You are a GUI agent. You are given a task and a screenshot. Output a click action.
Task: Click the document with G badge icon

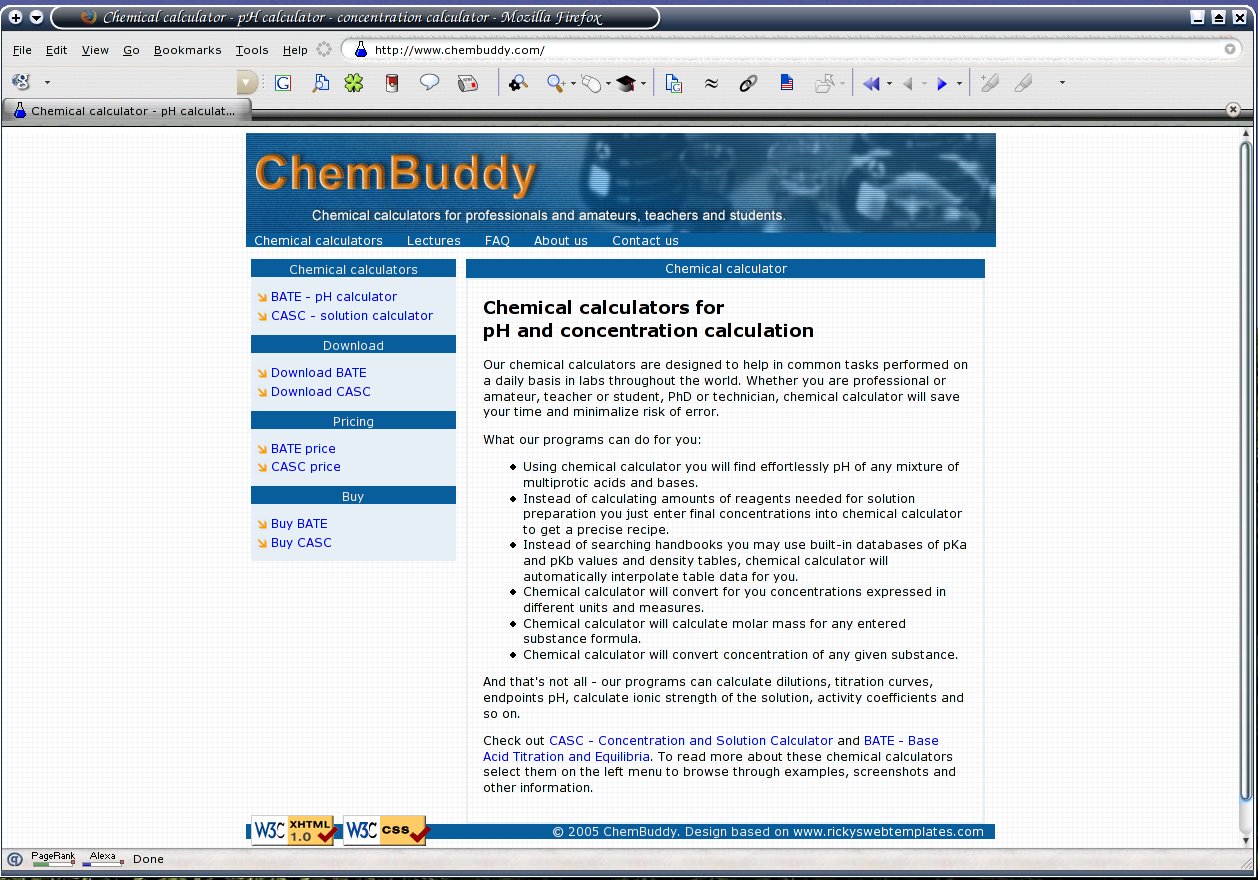point(673,83)
